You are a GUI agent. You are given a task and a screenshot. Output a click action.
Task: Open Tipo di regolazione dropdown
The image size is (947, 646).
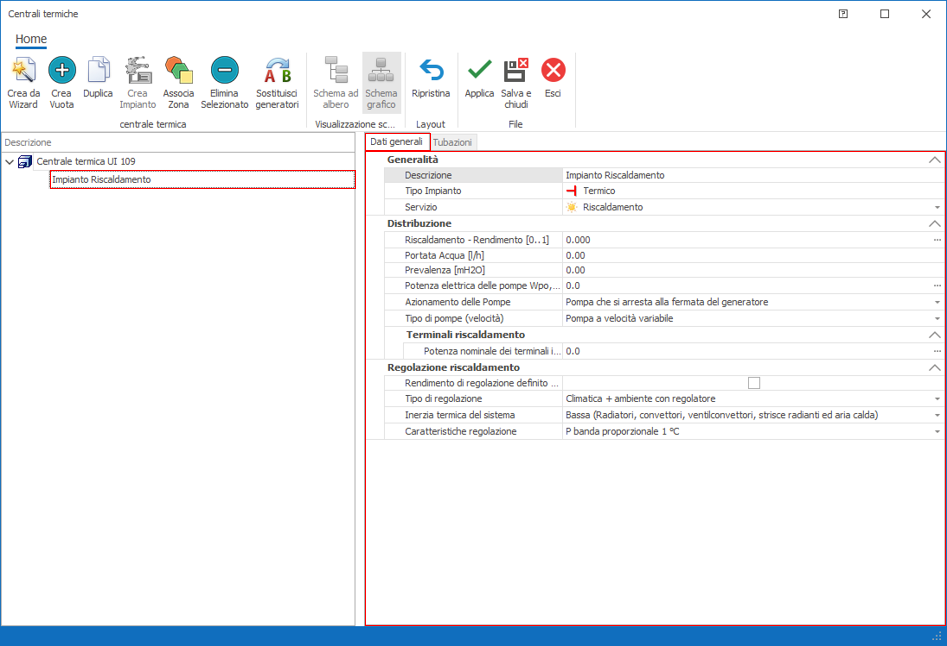point(937,399)
